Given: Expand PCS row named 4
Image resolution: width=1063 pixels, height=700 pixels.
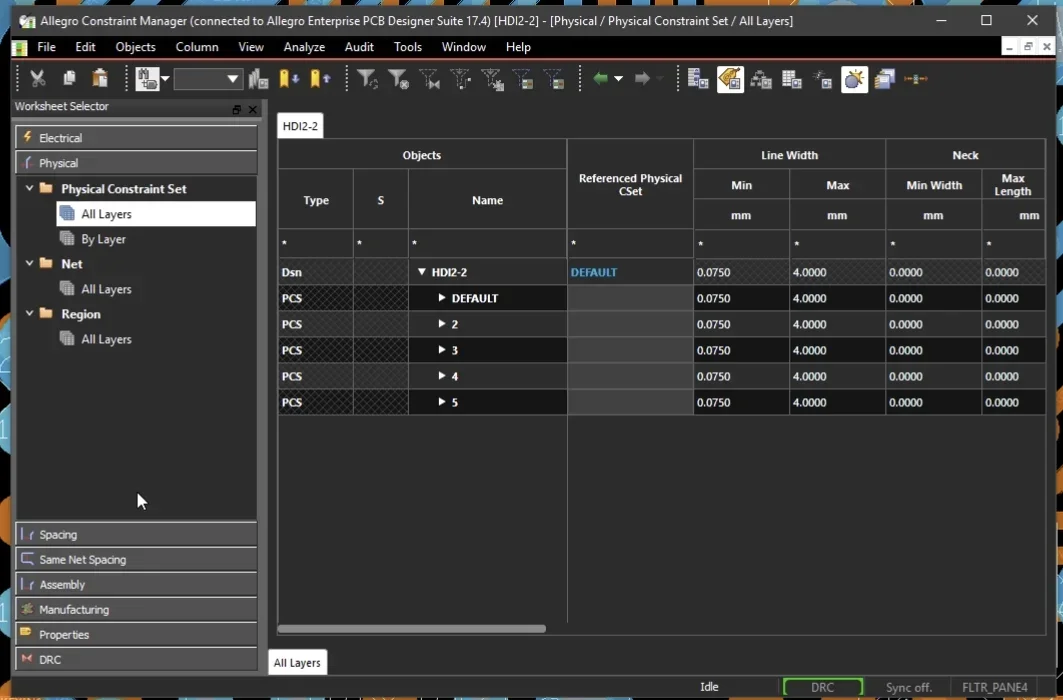Looking at the screenshot, I should (442, 375).
